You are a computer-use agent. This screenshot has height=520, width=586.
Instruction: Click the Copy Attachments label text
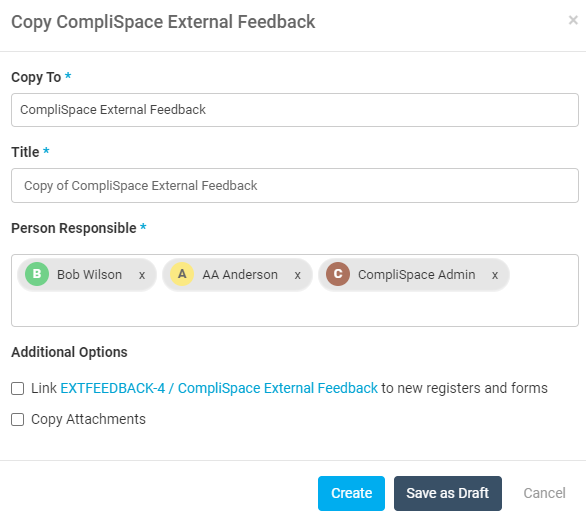[89, 419]
